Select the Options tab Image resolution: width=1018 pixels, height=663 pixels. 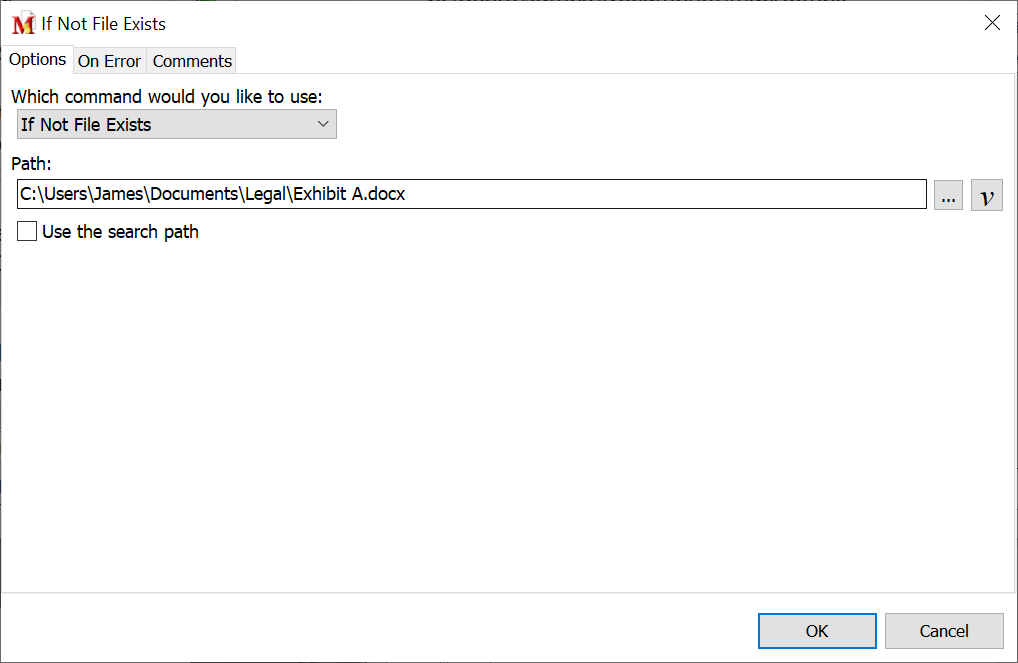pyautogui.click(x=37, y=60)
